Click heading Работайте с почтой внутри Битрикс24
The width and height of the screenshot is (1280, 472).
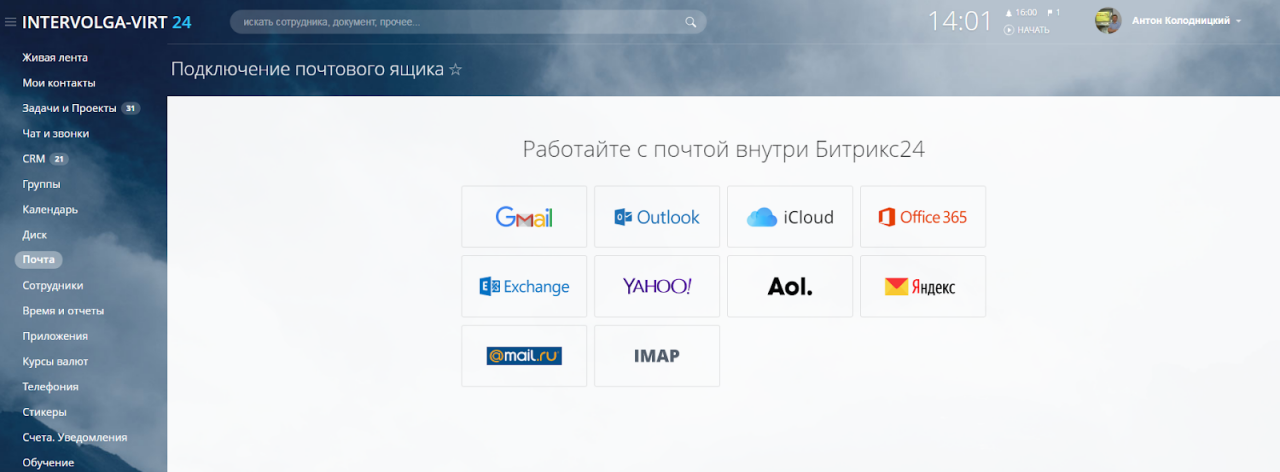724,150
